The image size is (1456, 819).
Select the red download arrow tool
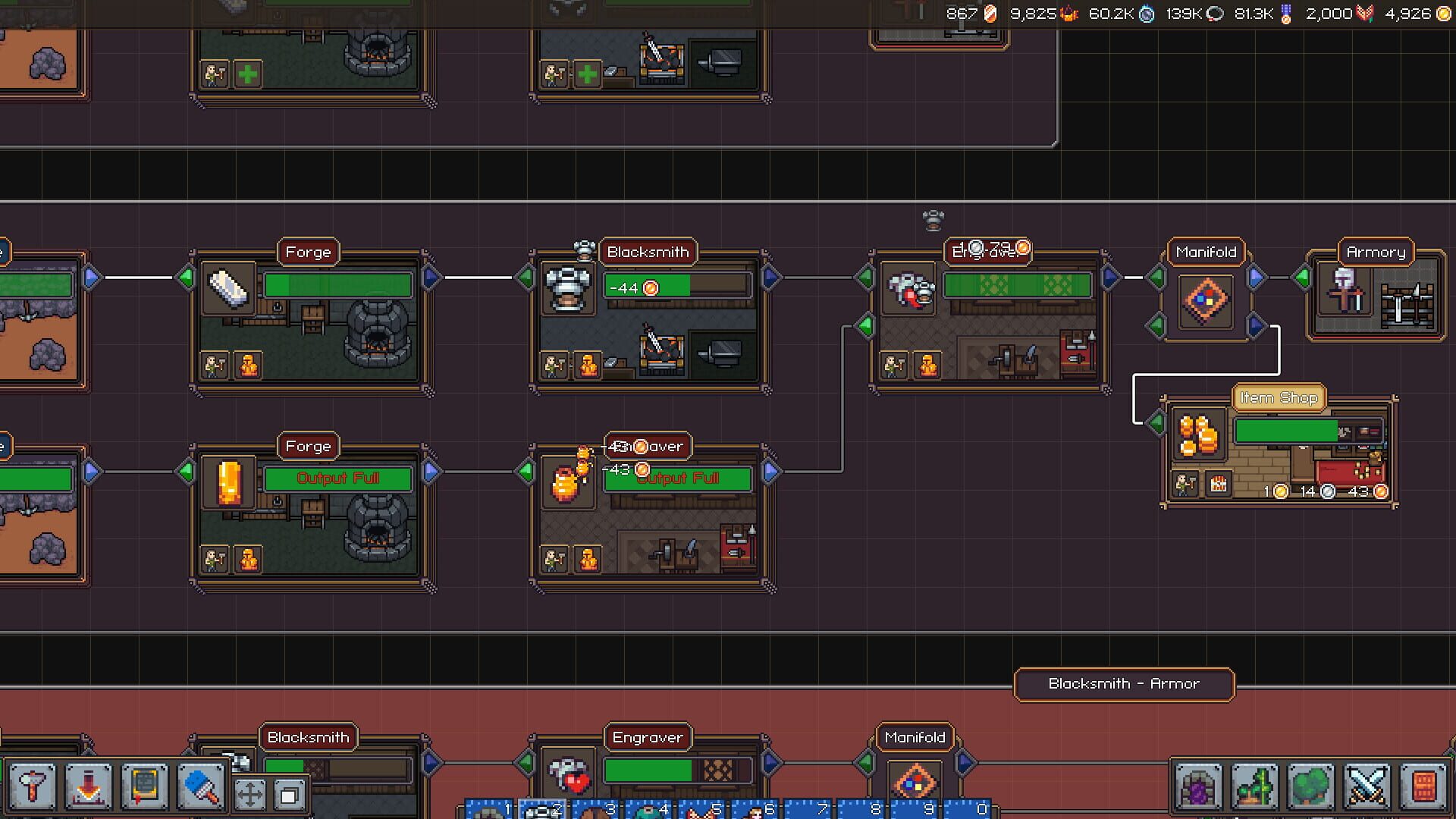(x=89, y=786)
